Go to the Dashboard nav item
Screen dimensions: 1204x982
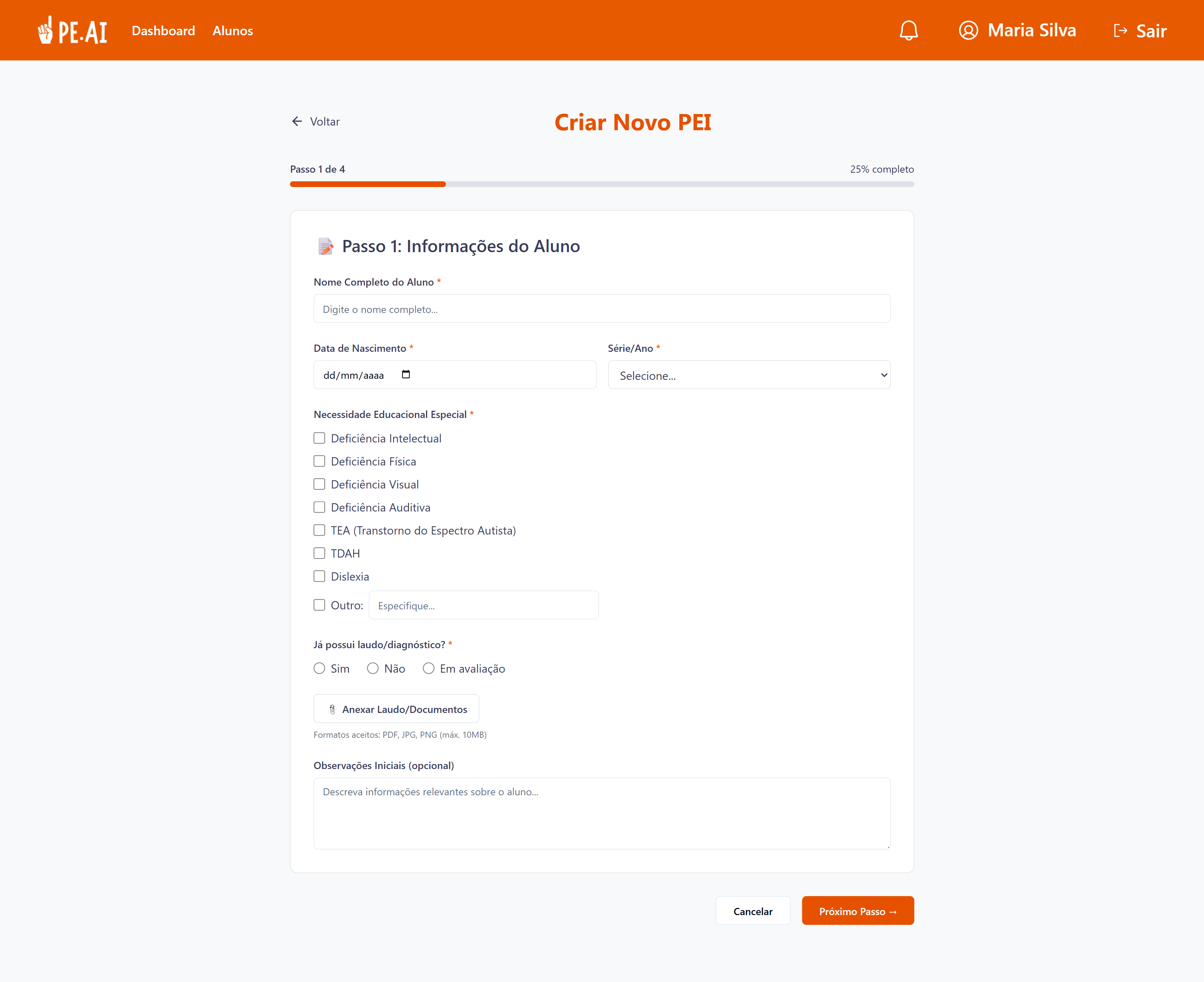(163, 31)
